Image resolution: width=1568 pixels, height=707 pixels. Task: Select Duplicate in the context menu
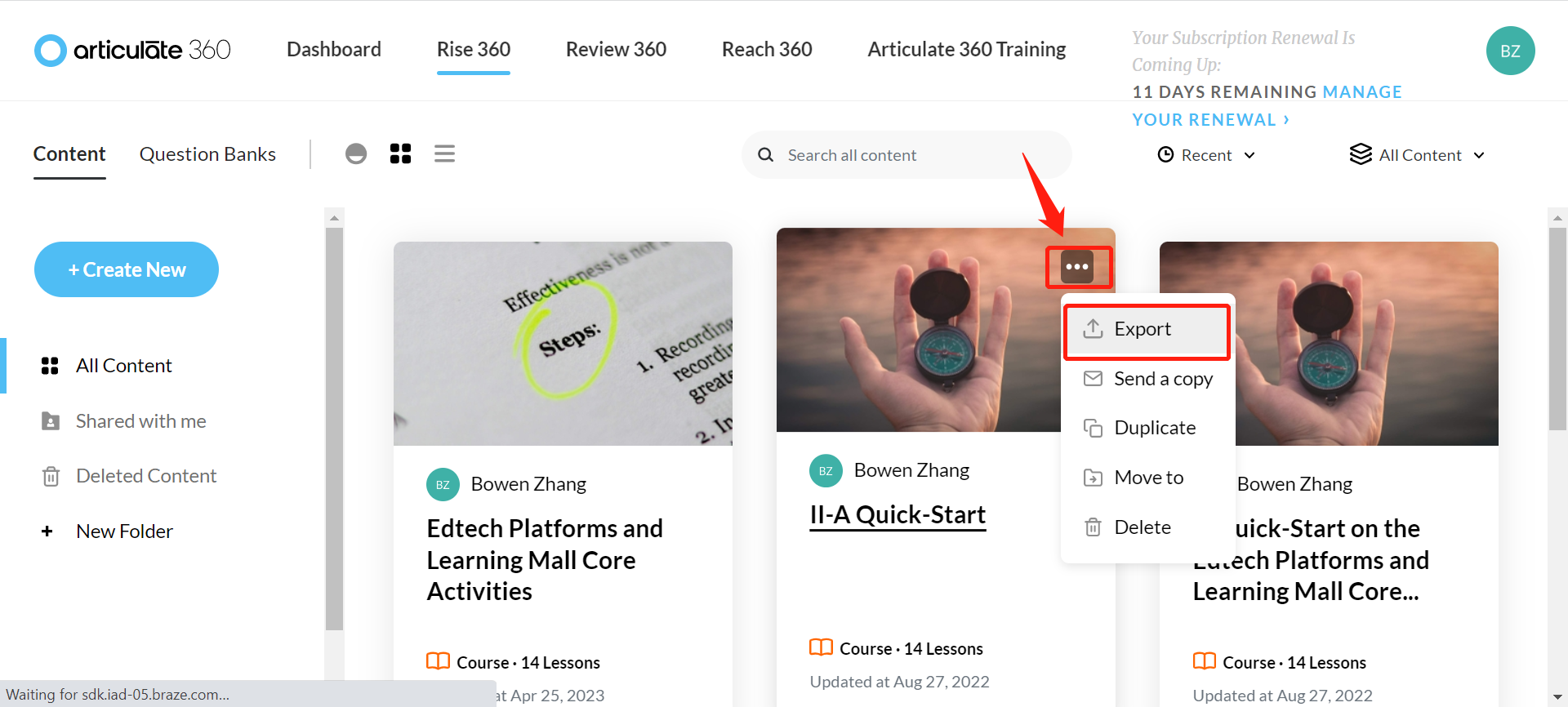(x=1147, y=428)
